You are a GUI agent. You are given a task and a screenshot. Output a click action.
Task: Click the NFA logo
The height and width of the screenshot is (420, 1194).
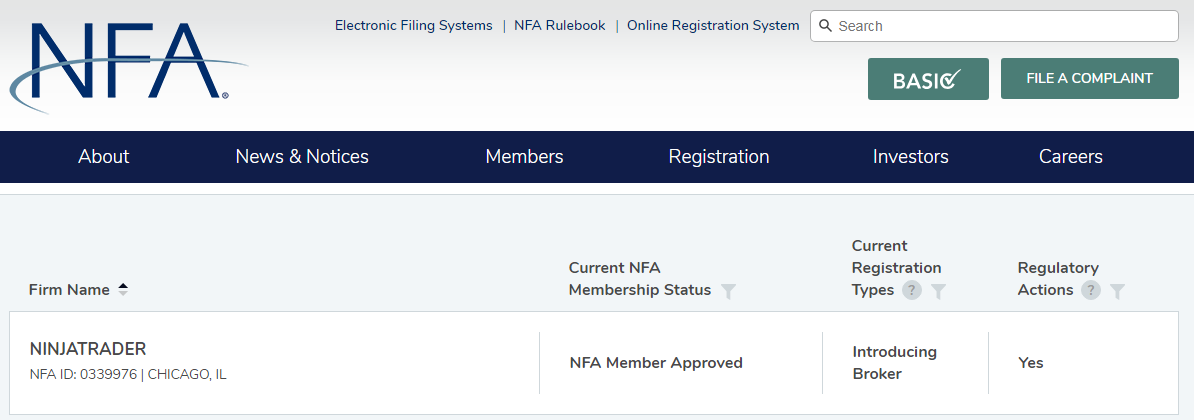pyautogui.click(x=125, y=65)
